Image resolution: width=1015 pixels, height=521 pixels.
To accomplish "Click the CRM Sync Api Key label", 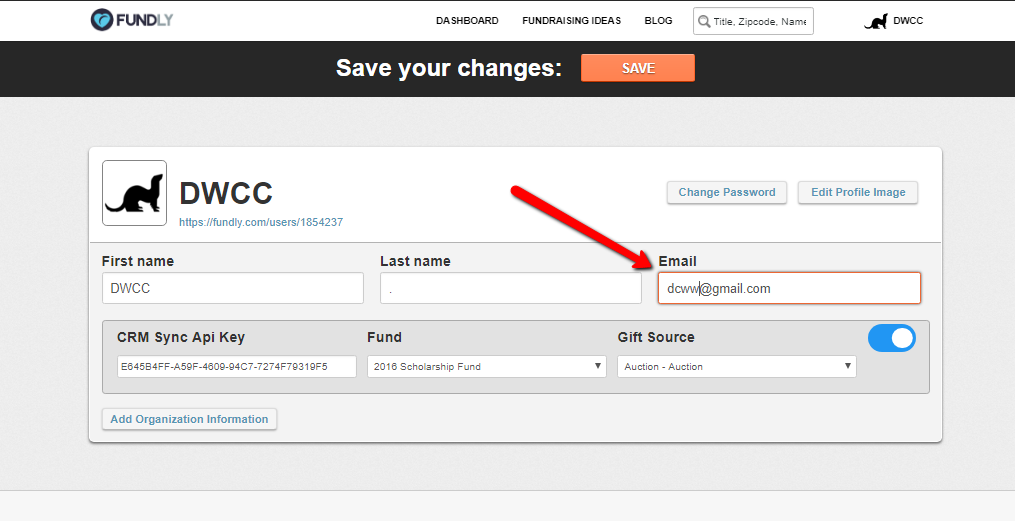I will [x=181, y=338].
